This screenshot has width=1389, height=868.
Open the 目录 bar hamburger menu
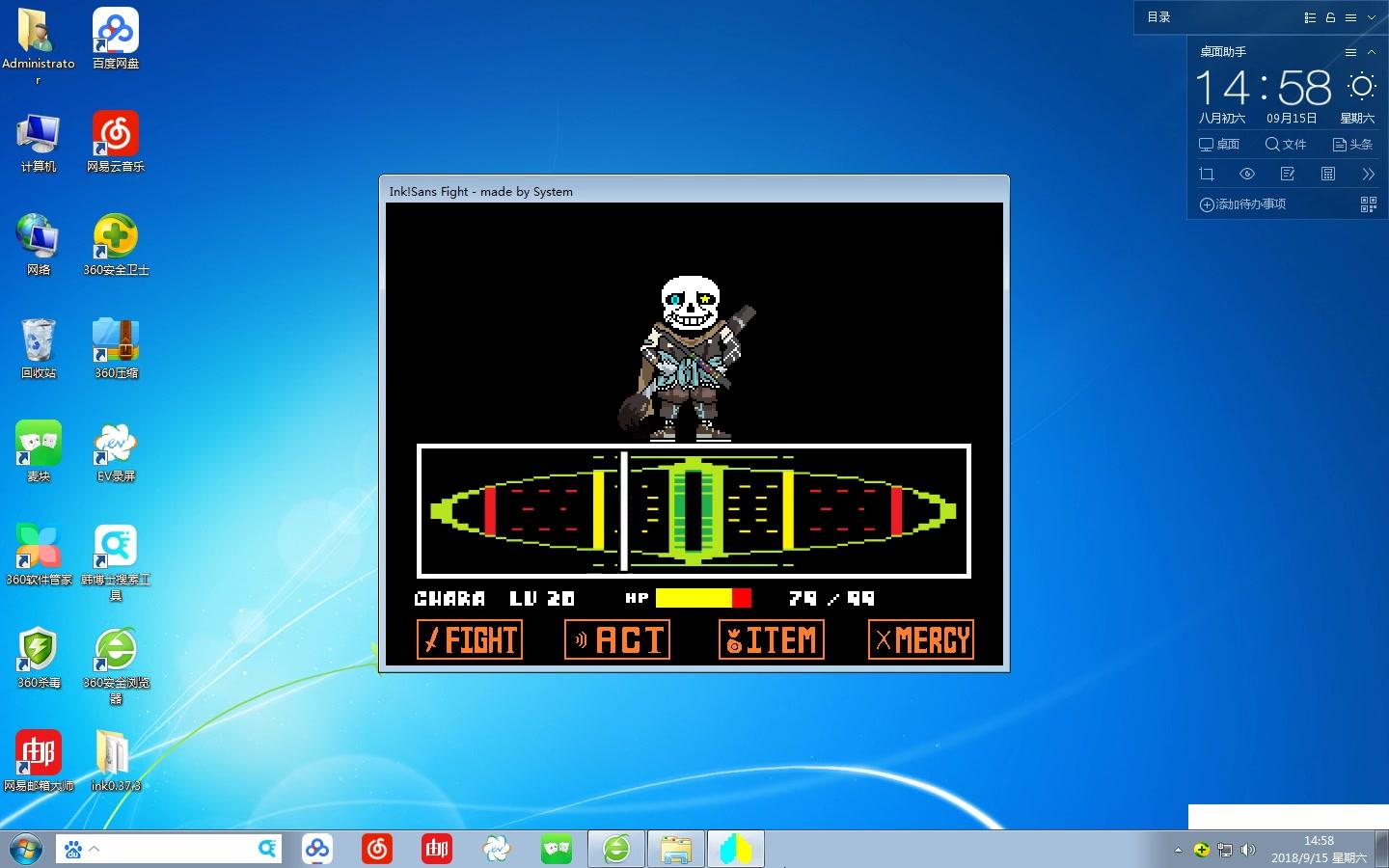click(1350, 17)
